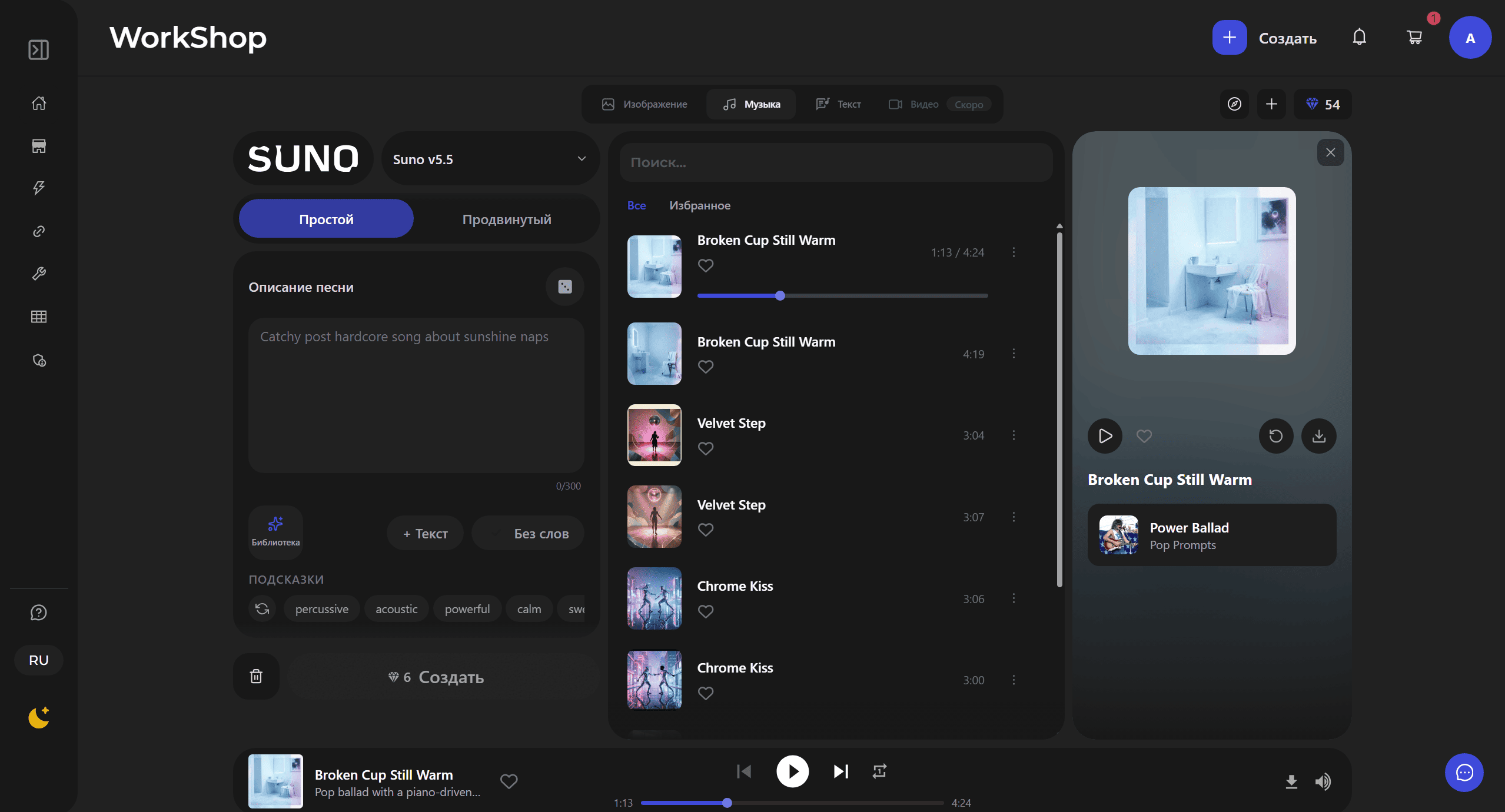
Task: Select the Продвинутый mode
Action: tap(507, 219)
